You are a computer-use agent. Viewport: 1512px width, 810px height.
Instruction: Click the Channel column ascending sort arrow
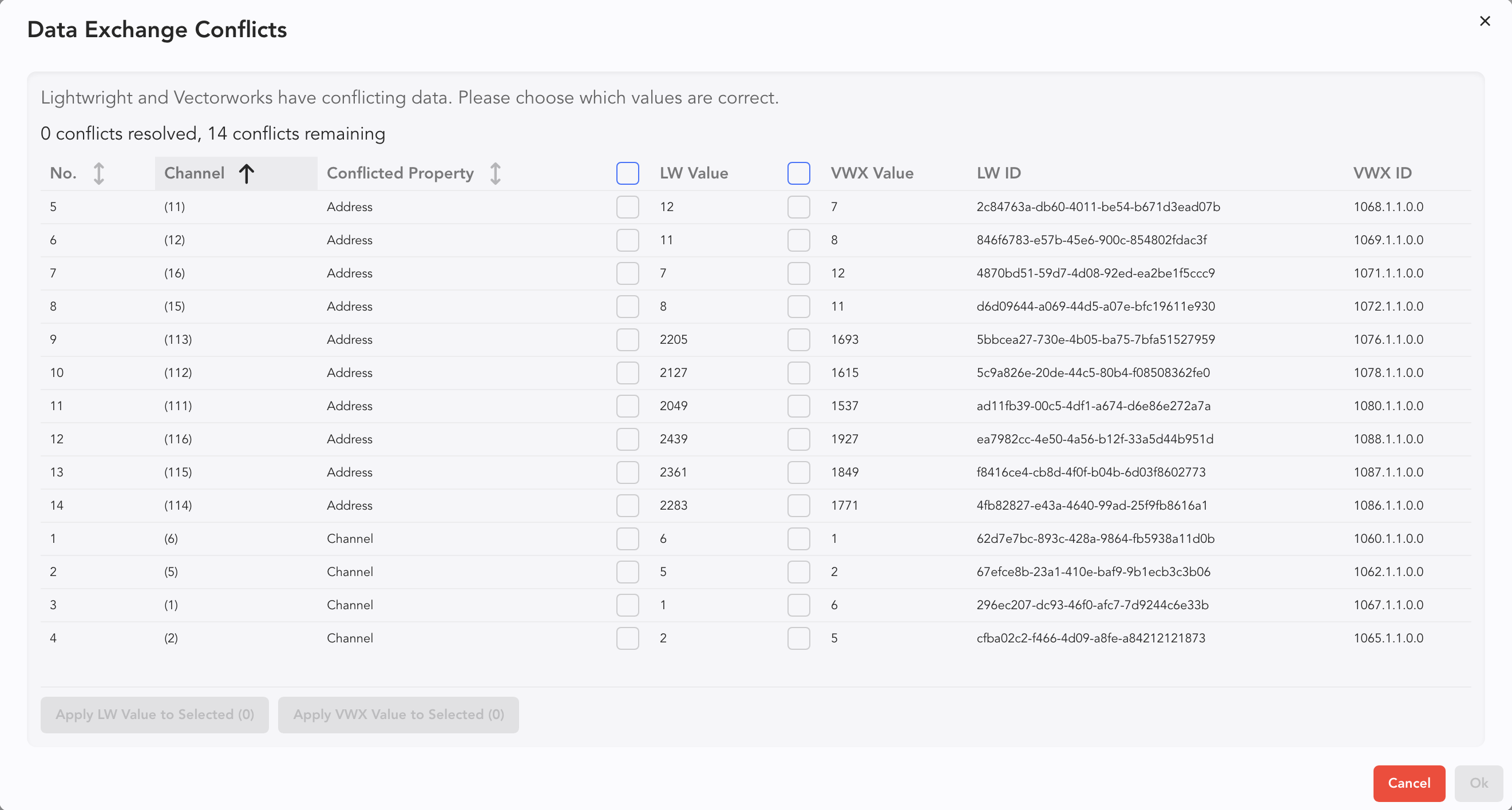[x=247, y=173]
